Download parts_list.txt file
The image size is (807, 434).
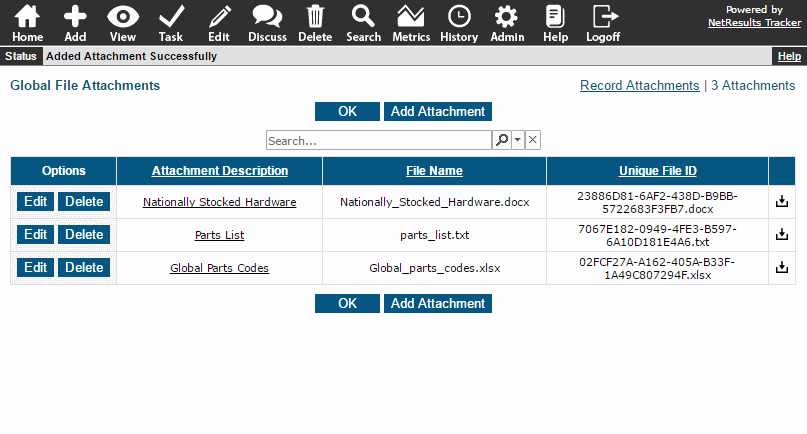point(782,234)
